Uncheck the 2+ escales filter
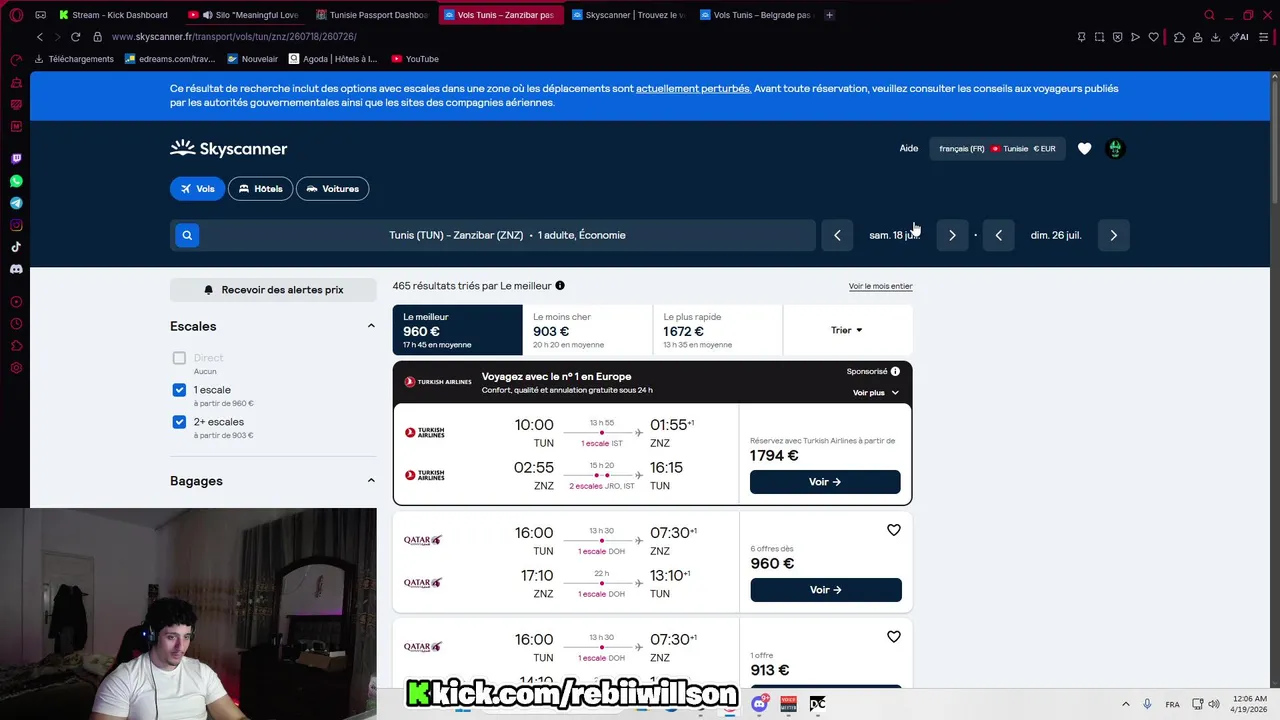The height and width of the screenshot is (720, 1280). point(179,422)
